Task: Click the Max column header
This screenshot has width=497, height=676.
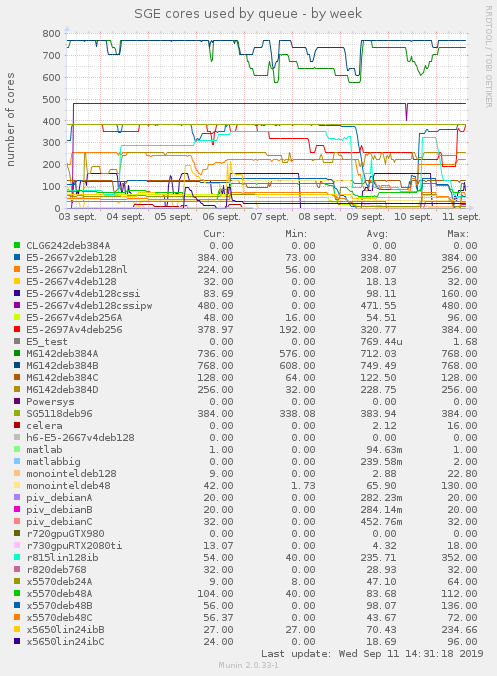Action: pyautogui.click(x=458, y=234)
